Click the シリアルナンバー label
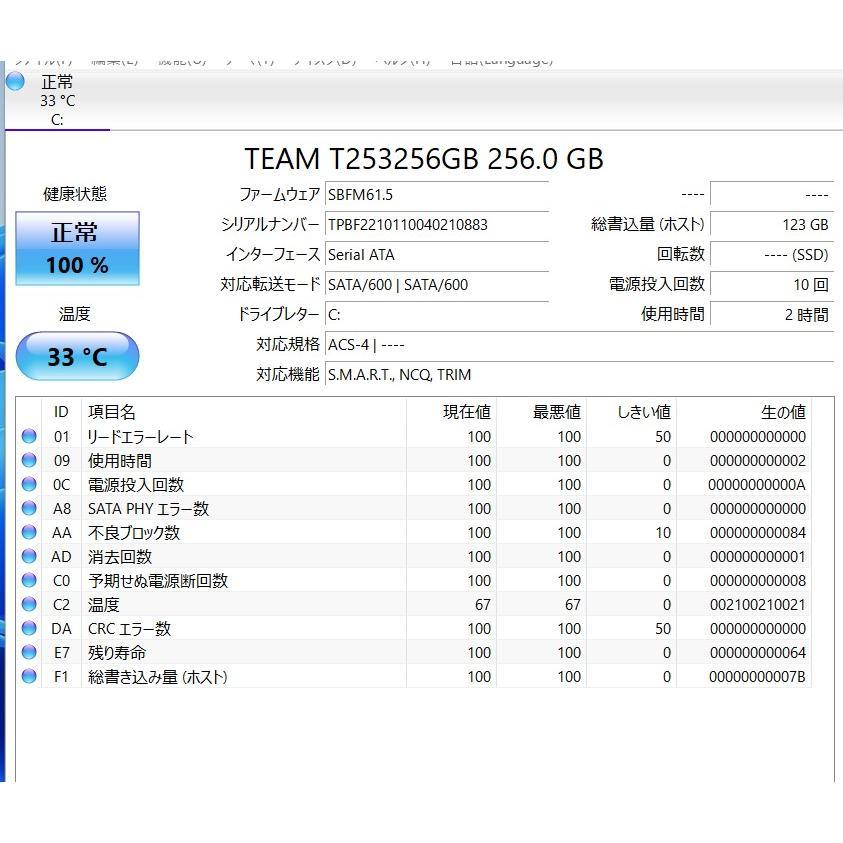The image size is (843, 843). click(x=270, y=224)
